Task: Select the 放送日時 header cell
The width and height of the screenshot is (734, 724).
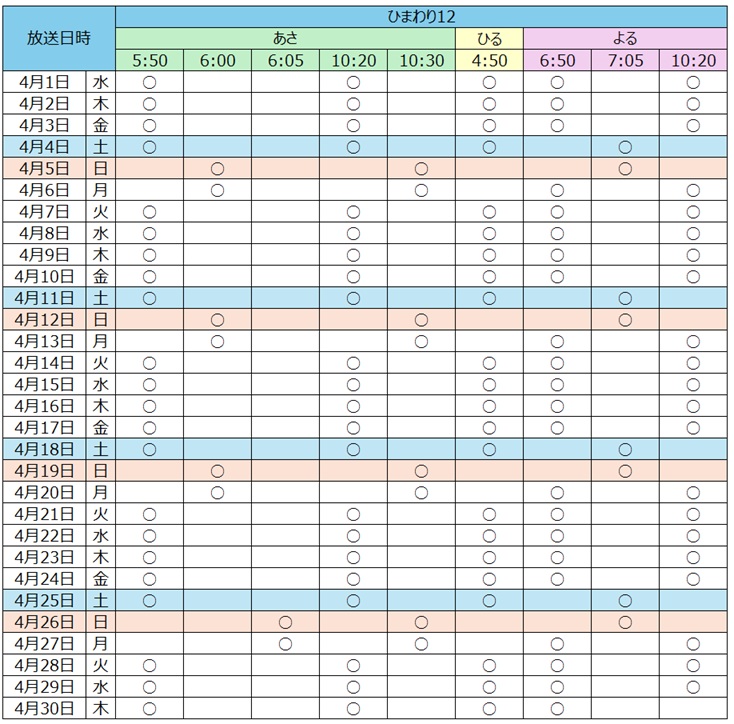Action: coord(59,38)
